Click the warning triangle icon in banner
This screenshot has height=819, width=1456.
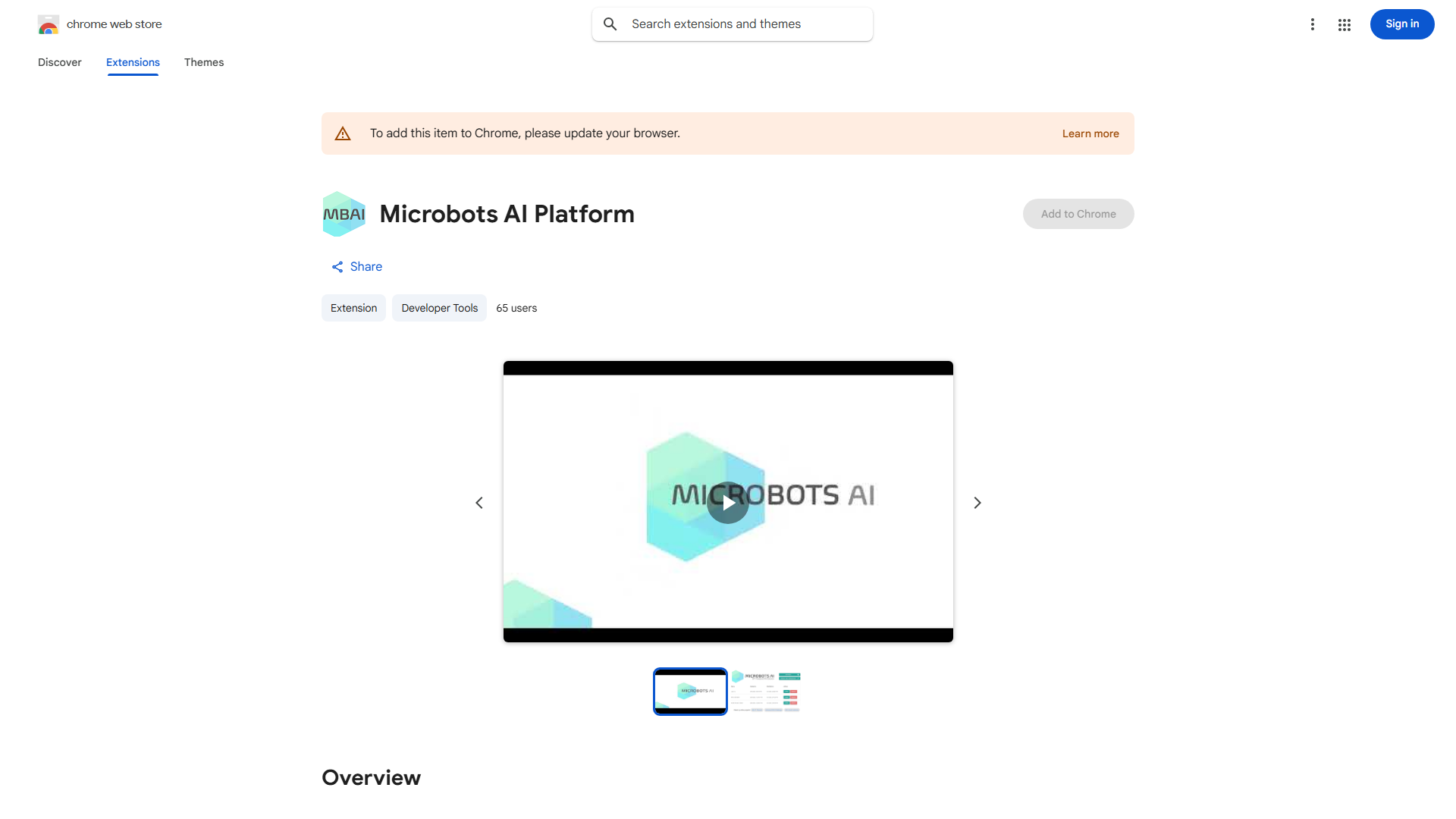pyautogui.click(x=343, y=133)
